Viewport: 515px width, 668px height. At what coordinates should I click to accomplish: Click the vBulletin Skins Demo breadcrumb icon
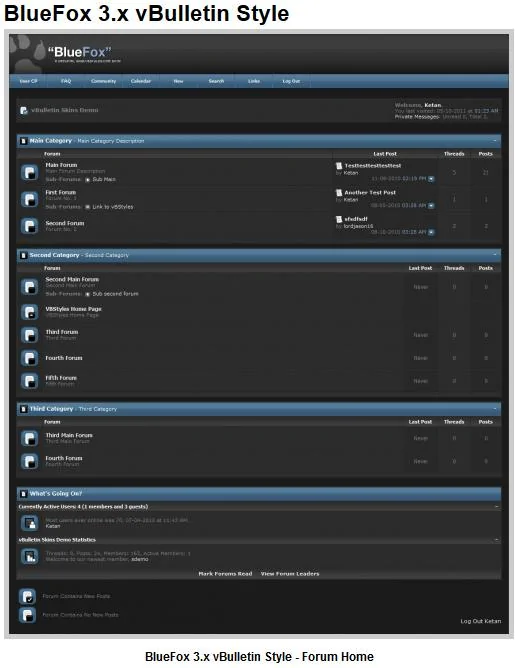(x=23, y=110)
